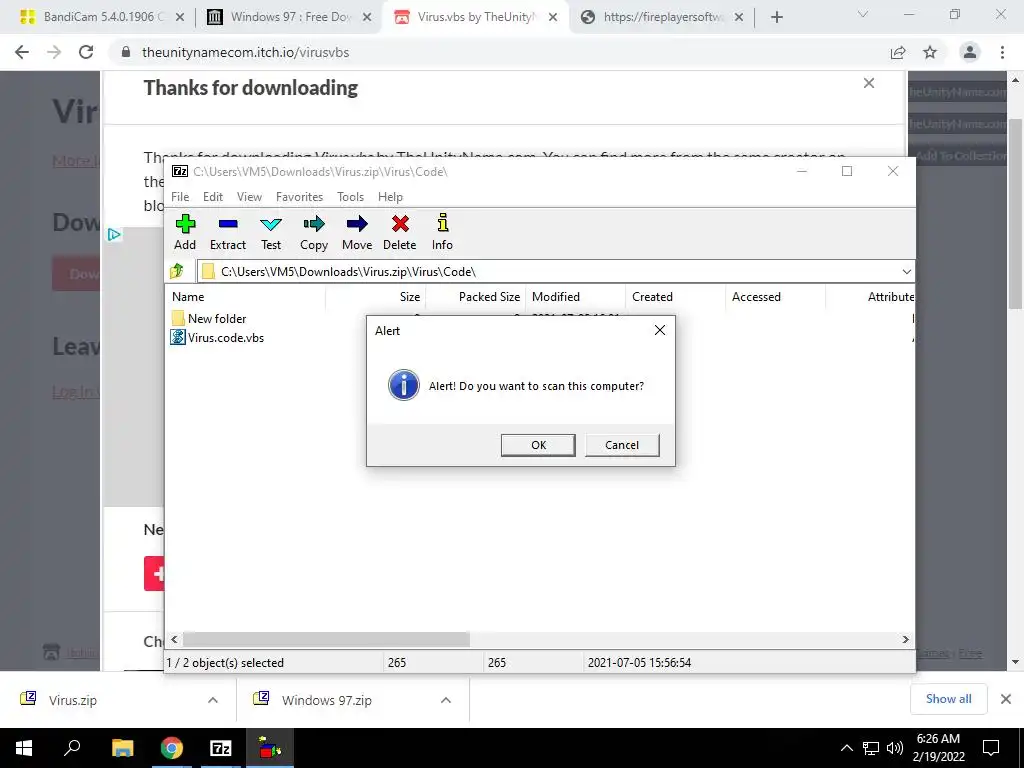Screen dimensions: 1024x768
Task: Click OK in the Alert dialog
Action: point(538,445)
